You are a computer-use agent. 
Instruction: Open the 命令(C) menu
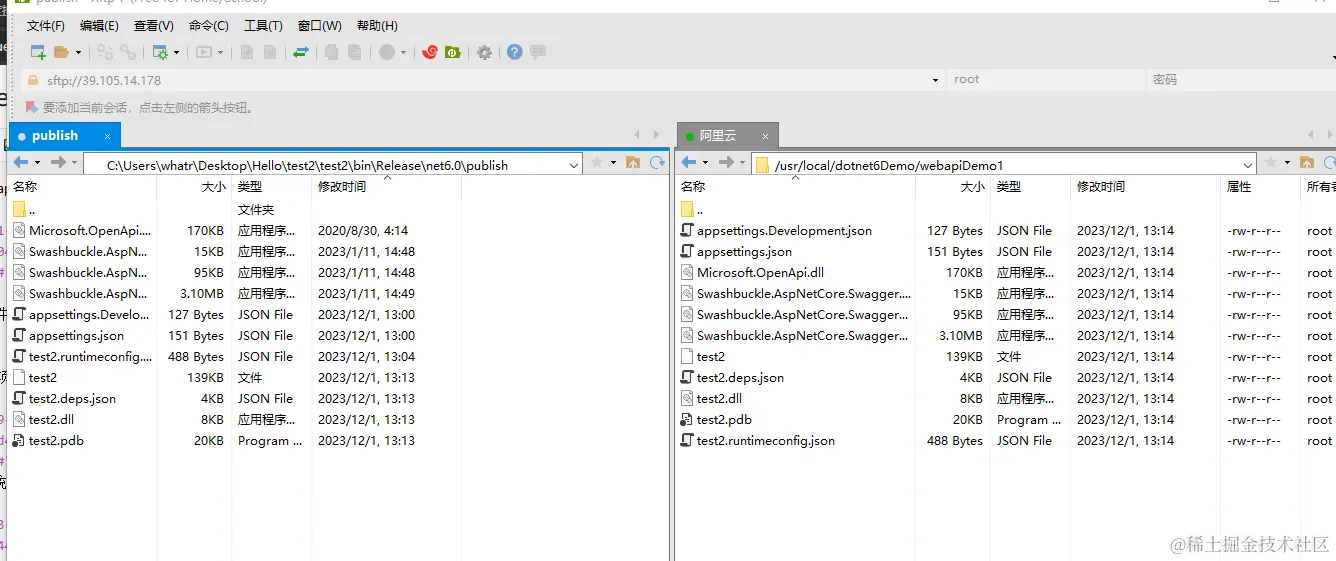click(x=208, y=26)
